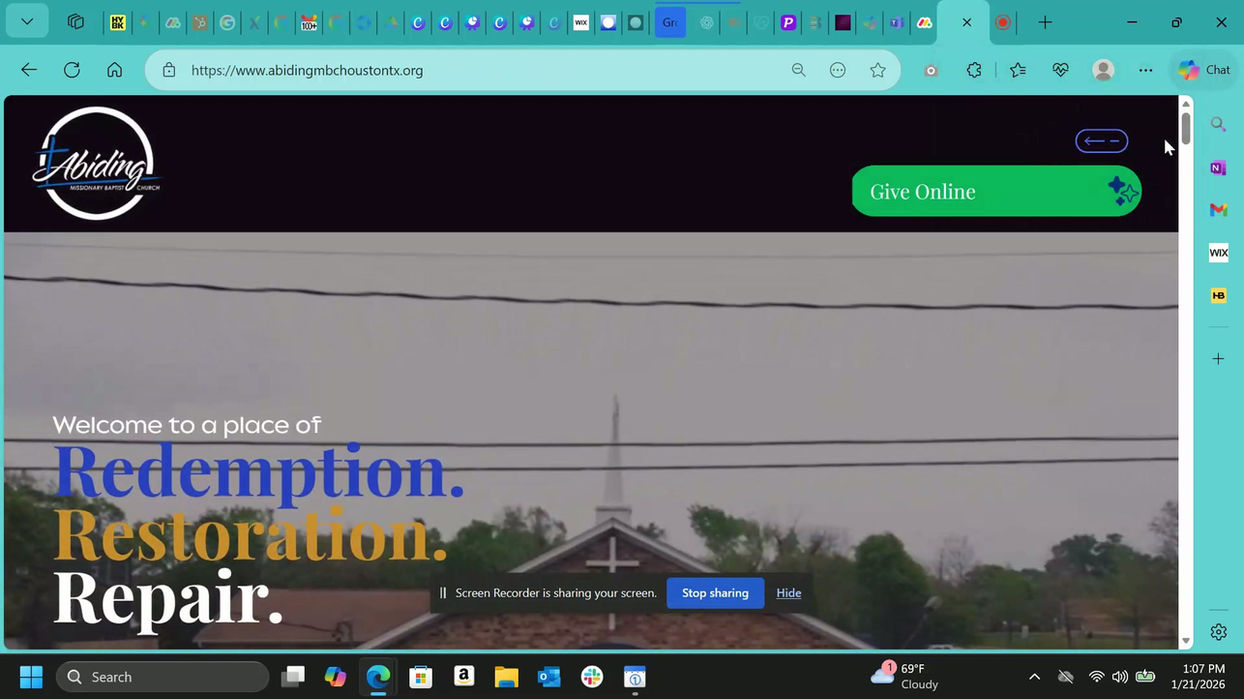Screen dimensions: 1244x699
Task: Open the Copilot Chat button
Action: click(1204, 70)
